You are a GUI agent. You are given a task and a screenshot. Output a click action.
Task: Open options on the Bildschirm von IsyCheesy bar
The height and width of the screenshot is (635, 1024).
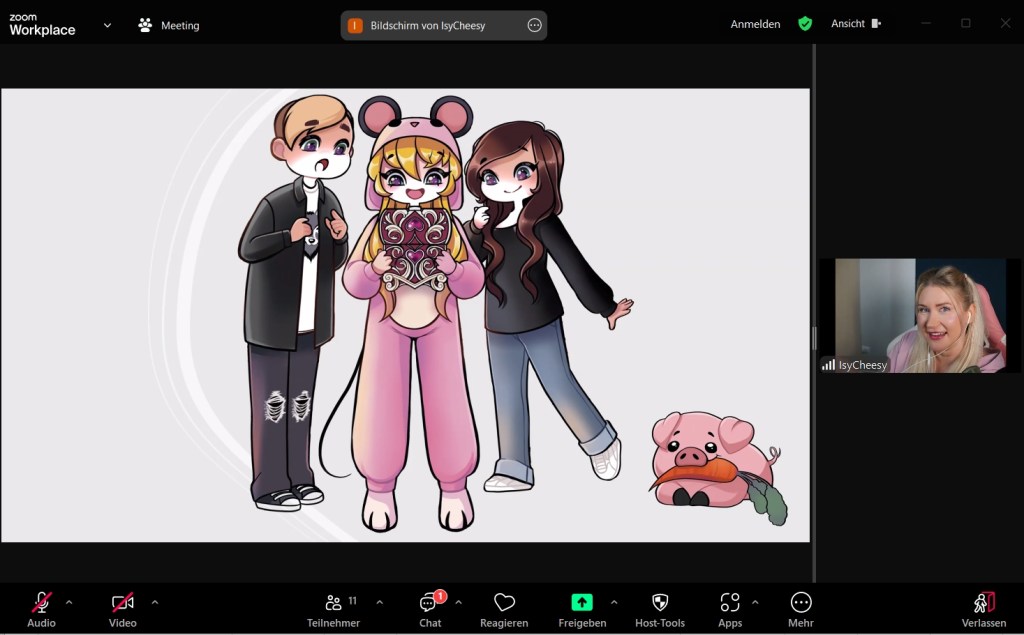point(534,25)
